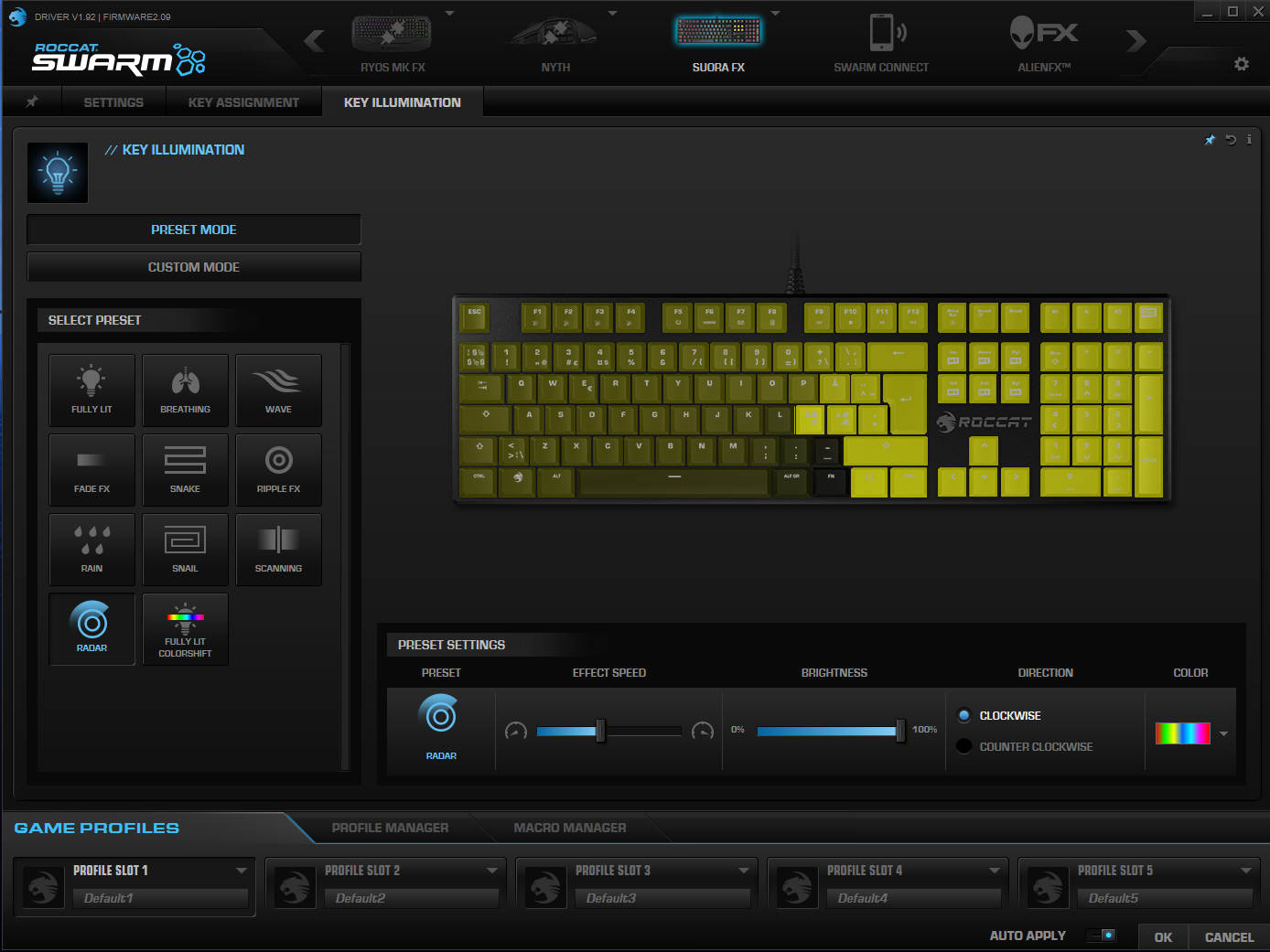The height and width of the screenshot is (952, 1270).
Task: Switch to the Profile Manager tab
Action: [391, 828]
